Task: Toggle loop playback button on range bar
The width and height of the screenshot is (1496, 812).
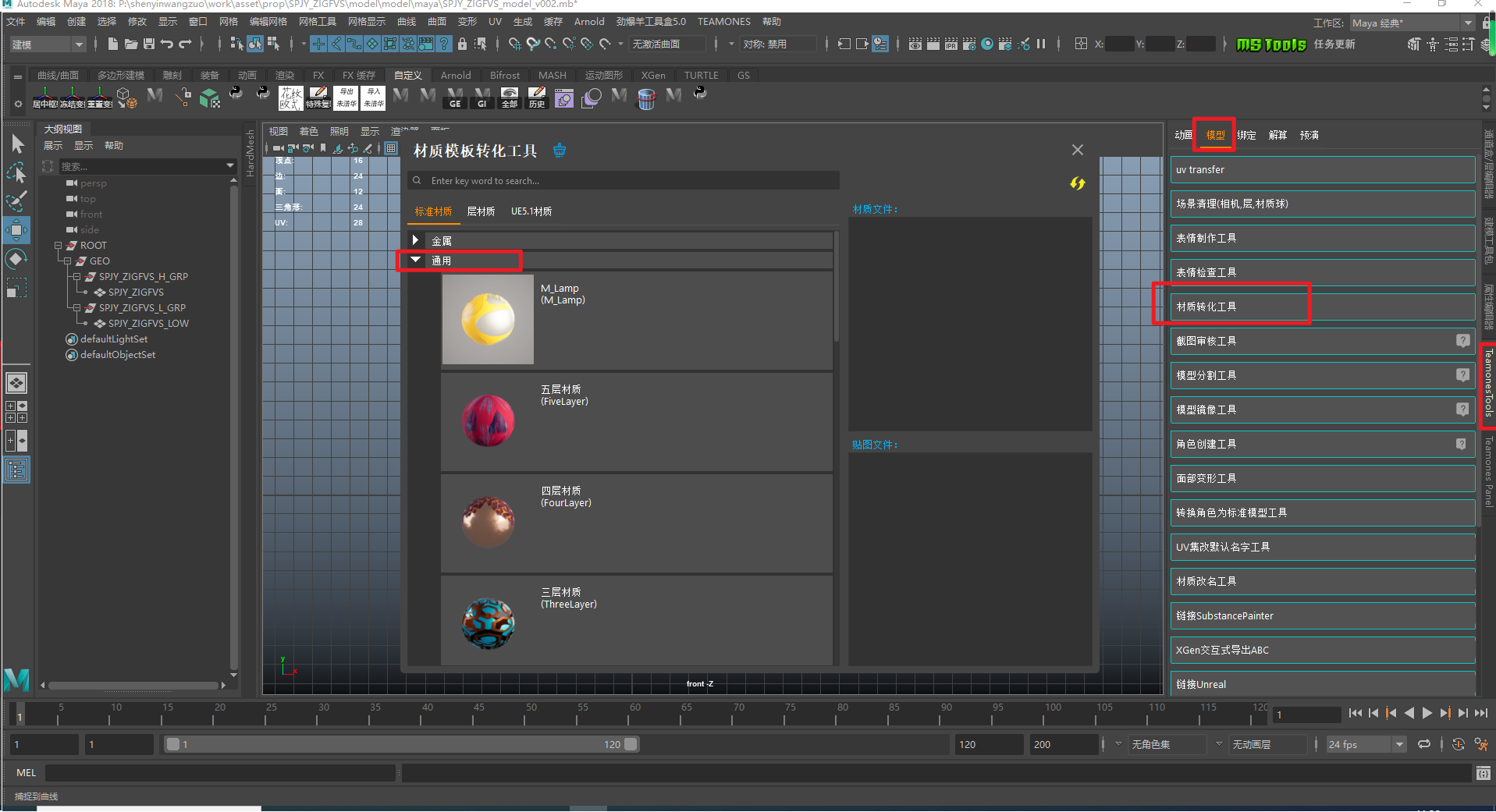Action: pos(1423,744)
